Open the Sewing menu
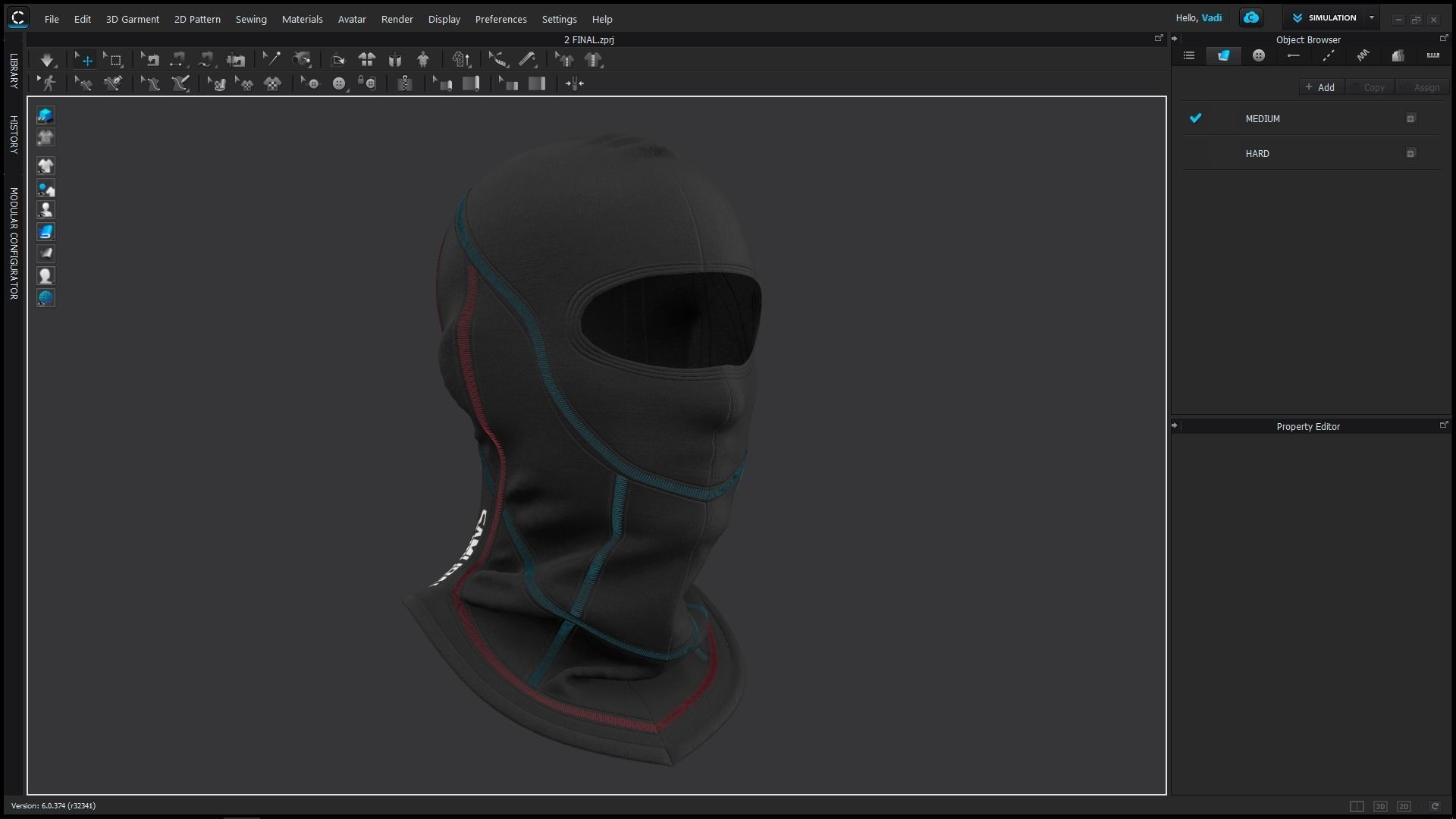Image resolution: width=1456 pixels, height=819 pixels. point(251,19)
